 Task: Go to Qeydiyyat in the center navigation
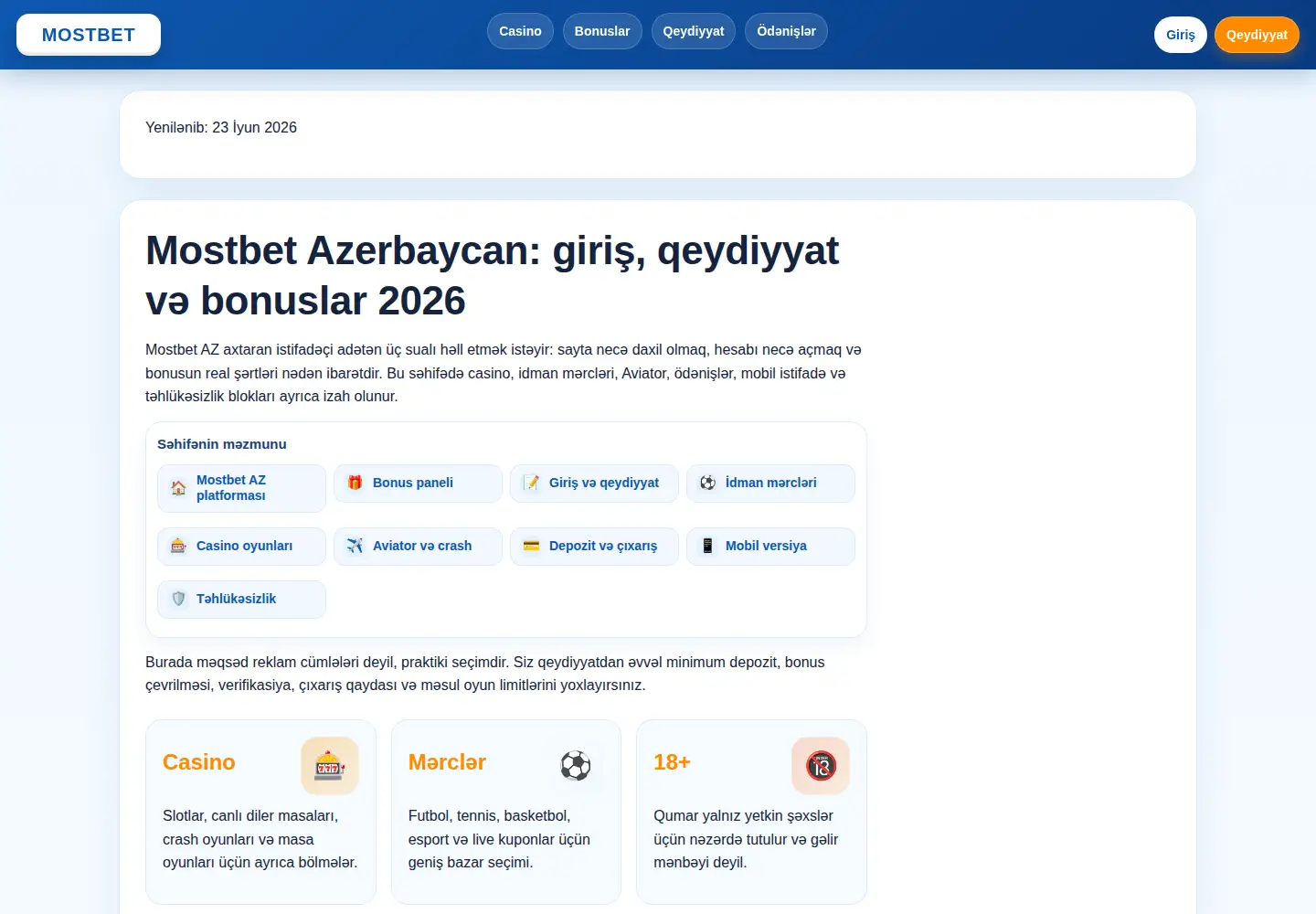694,31
